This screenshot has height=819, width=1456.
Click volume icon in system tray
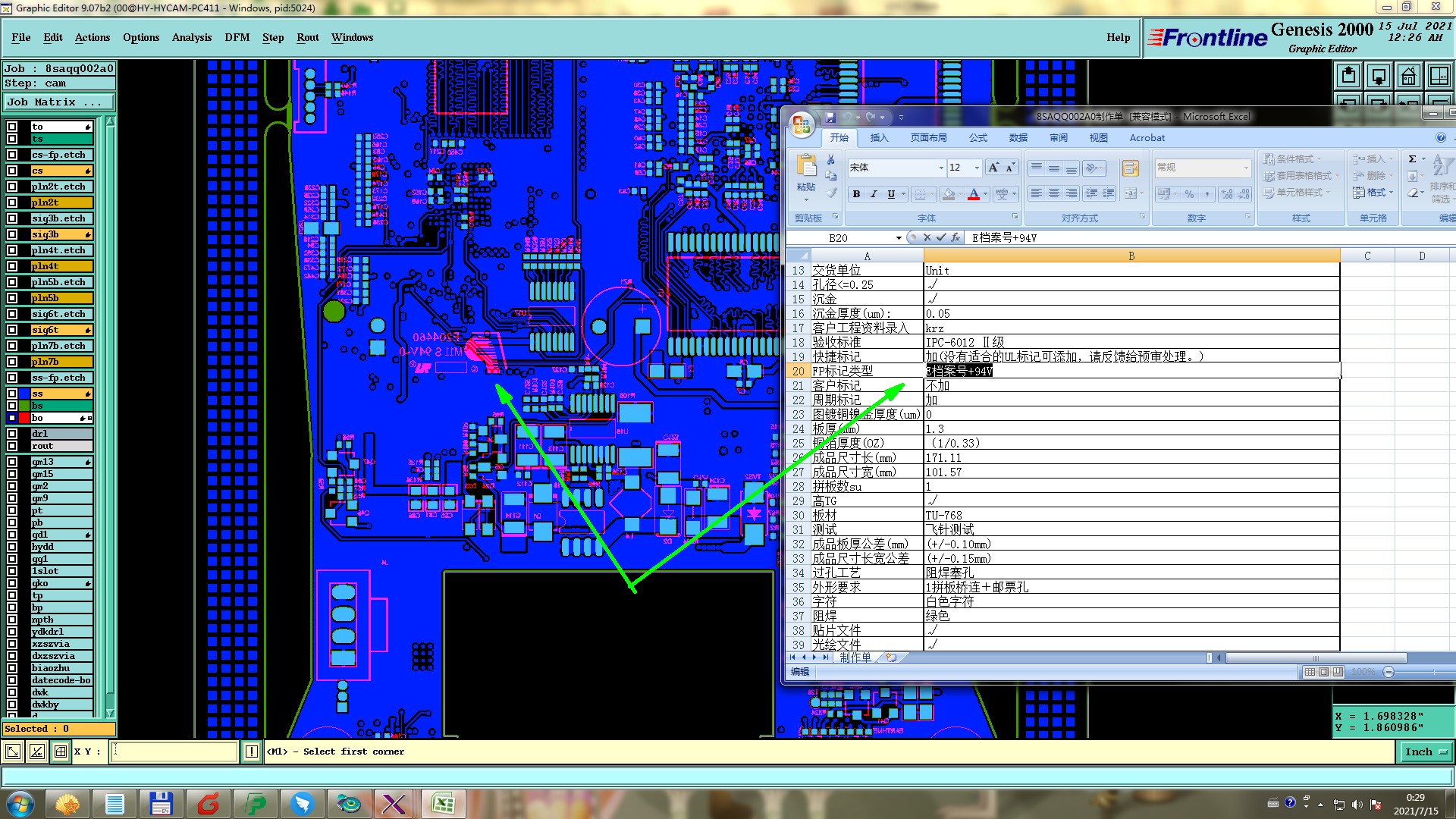[1357, 805]
